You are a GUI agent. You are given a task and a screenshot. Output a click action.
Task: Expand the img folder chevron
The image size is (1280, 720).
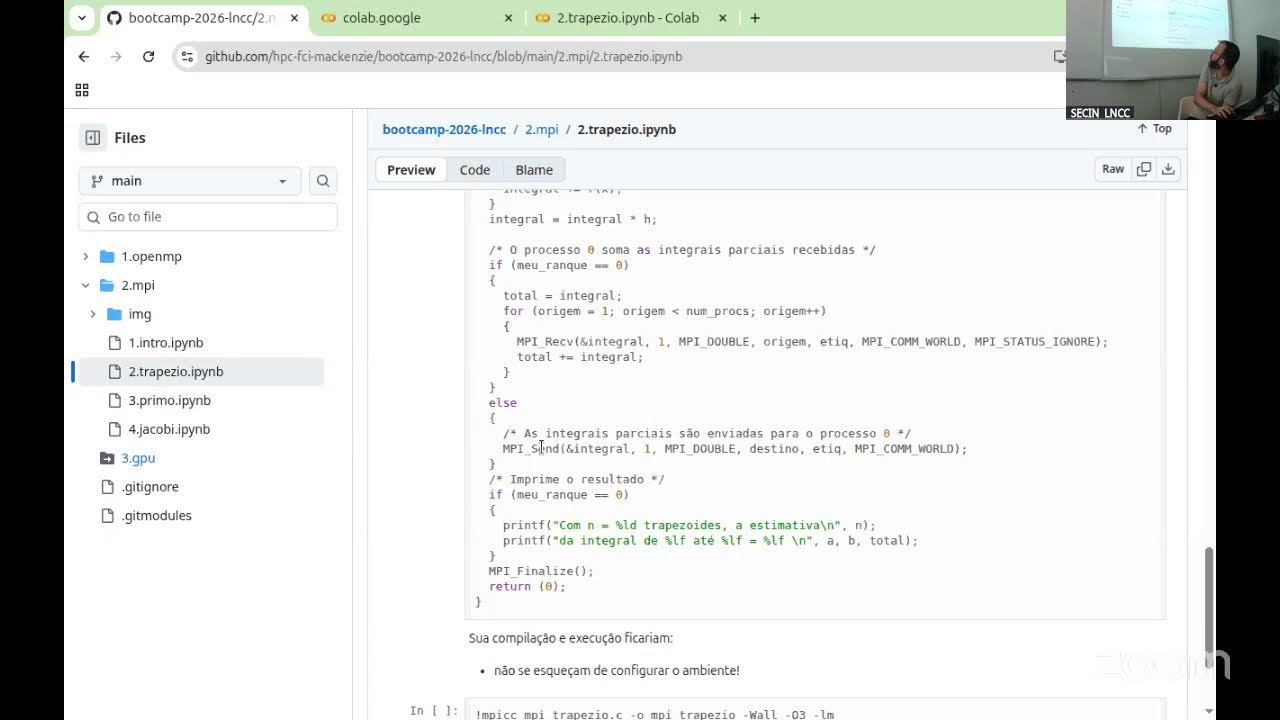(92, 314)
